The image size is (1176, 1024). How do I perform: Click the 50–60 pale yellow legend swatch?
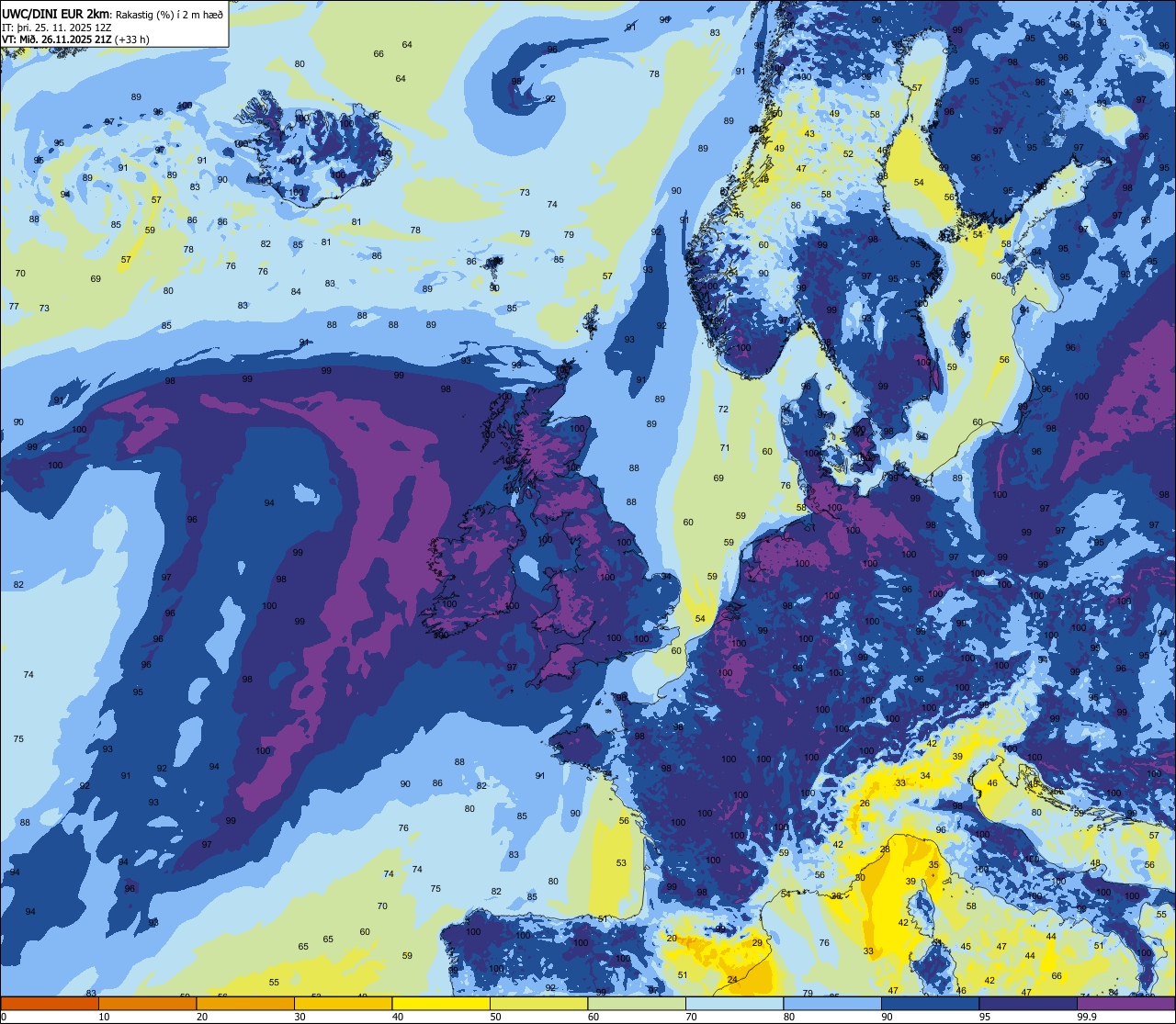[x=538, y=1003]
